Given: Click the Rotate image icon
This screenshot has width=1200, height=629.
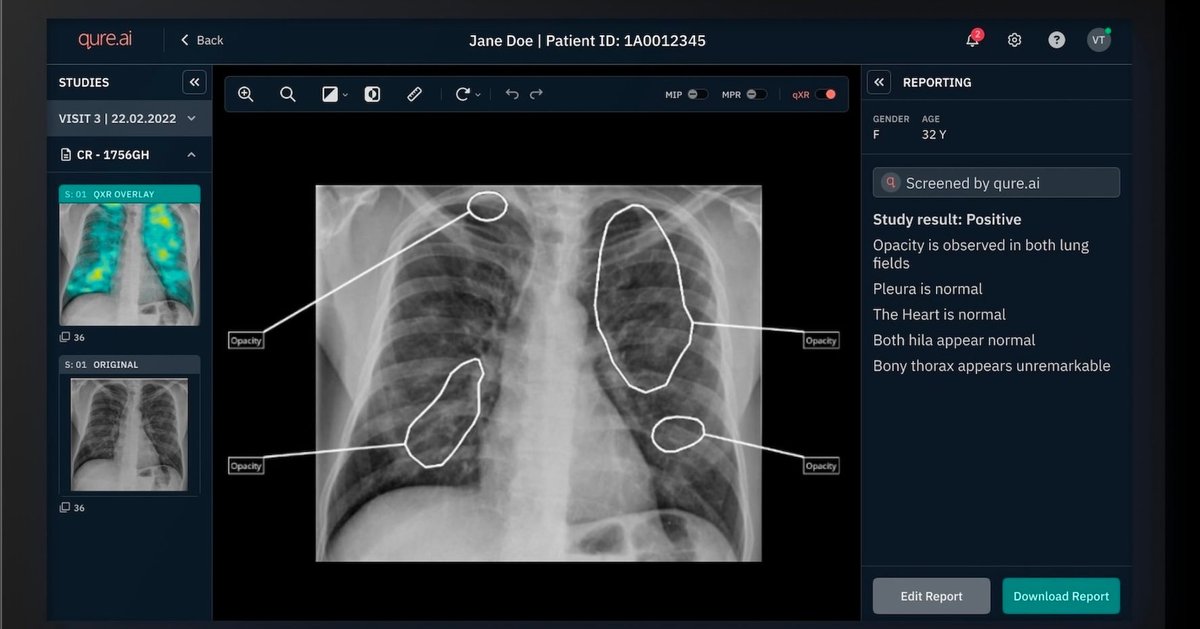Looking at the screenshot, I should point(461,93).
